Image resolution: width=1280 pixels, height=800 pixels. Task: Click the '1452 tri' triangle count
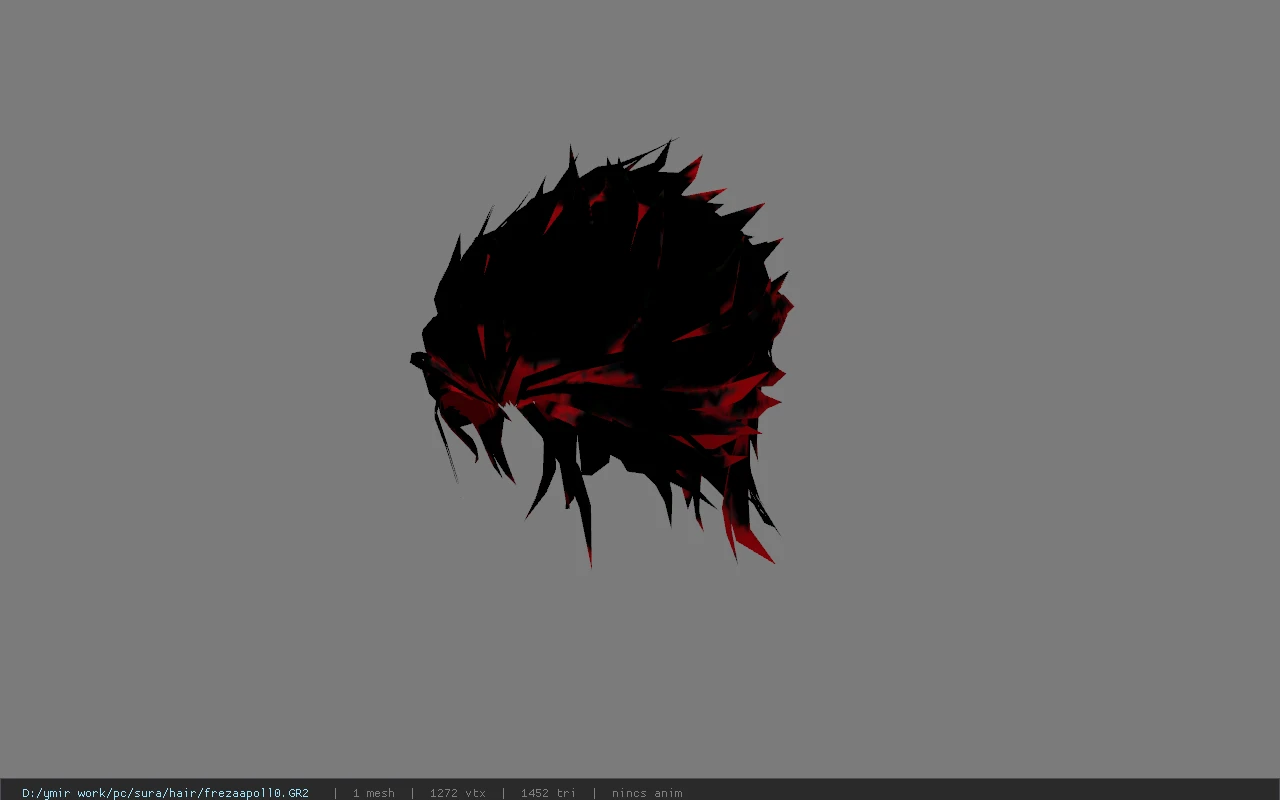coord(548,793)
